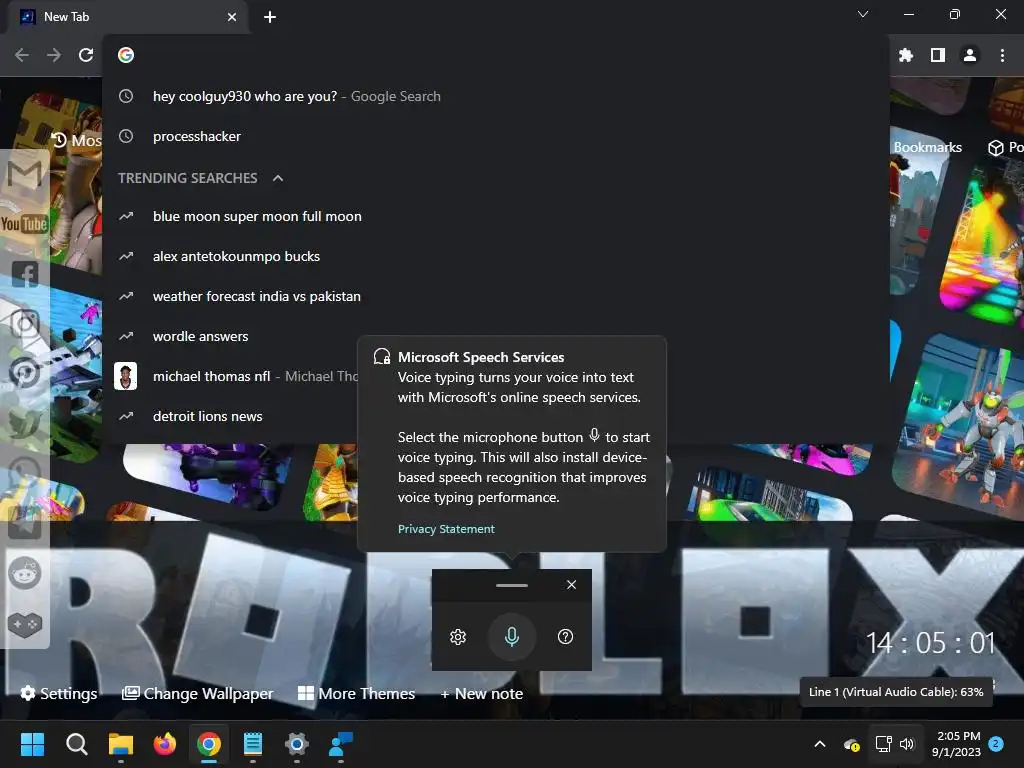
Task: Open Gmail shortcut in the sidebar
Action: [25, 173]
